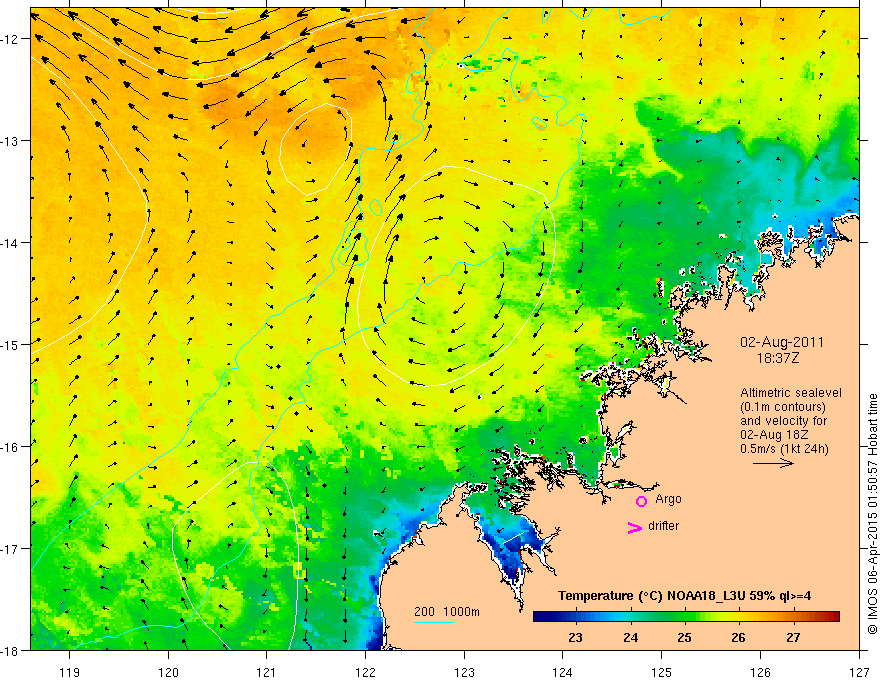Click the vertical IMOS copyright timestamp text
Screen dimensions: 880x680
(872, 514)
